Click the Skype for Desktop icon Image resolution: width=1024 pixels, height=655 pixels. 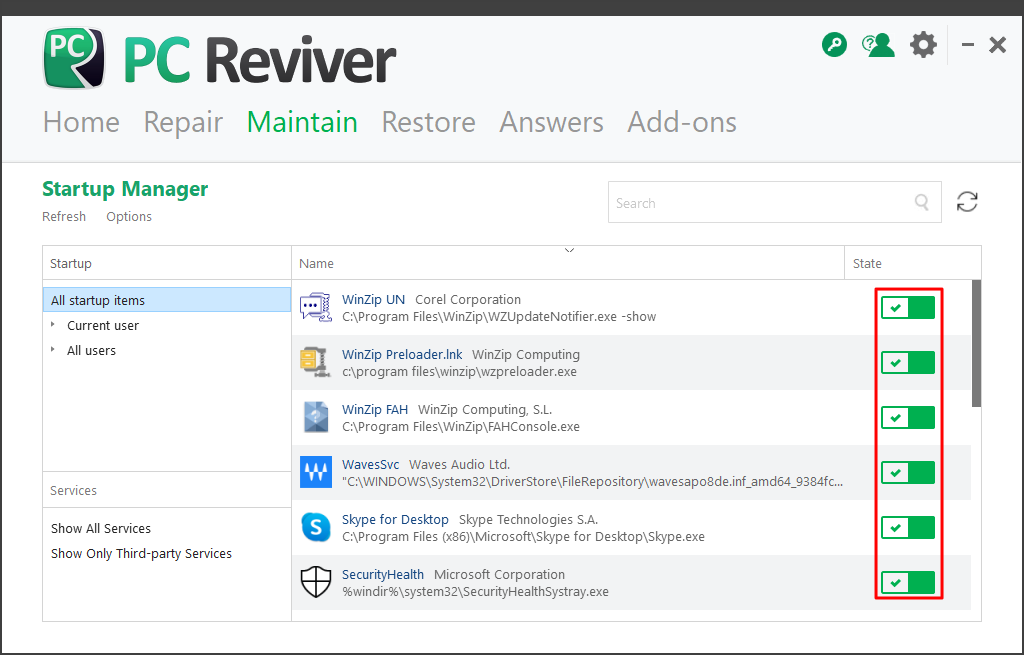click(x=316, y=527)
